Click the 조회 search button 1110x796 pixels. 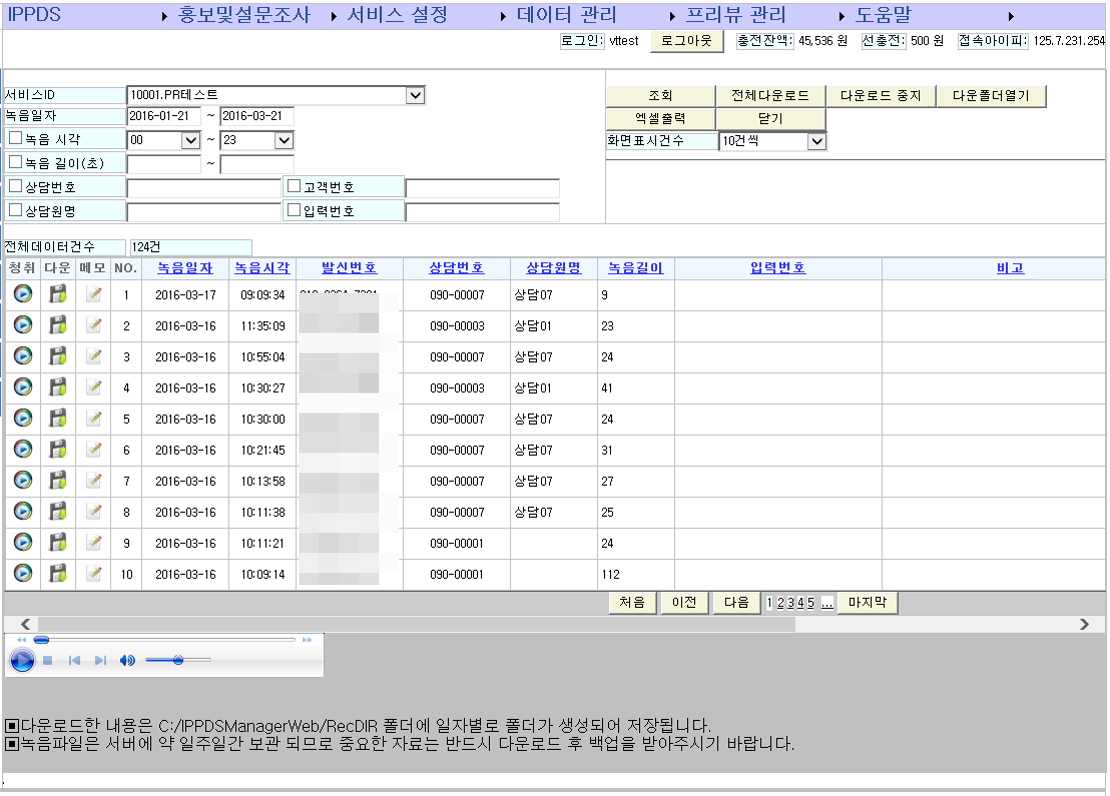click(660, 96)
